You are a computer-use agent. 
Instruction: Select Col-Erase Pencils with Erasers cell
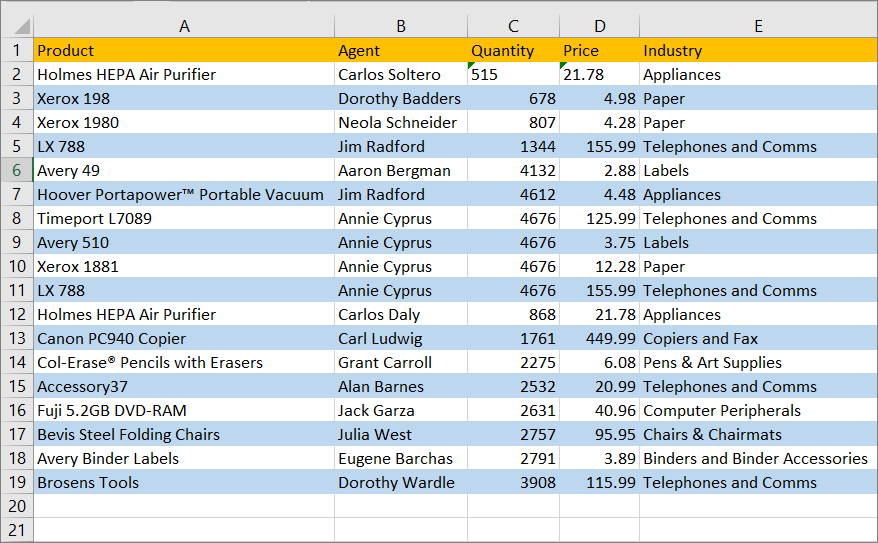[x=184, y=362]
